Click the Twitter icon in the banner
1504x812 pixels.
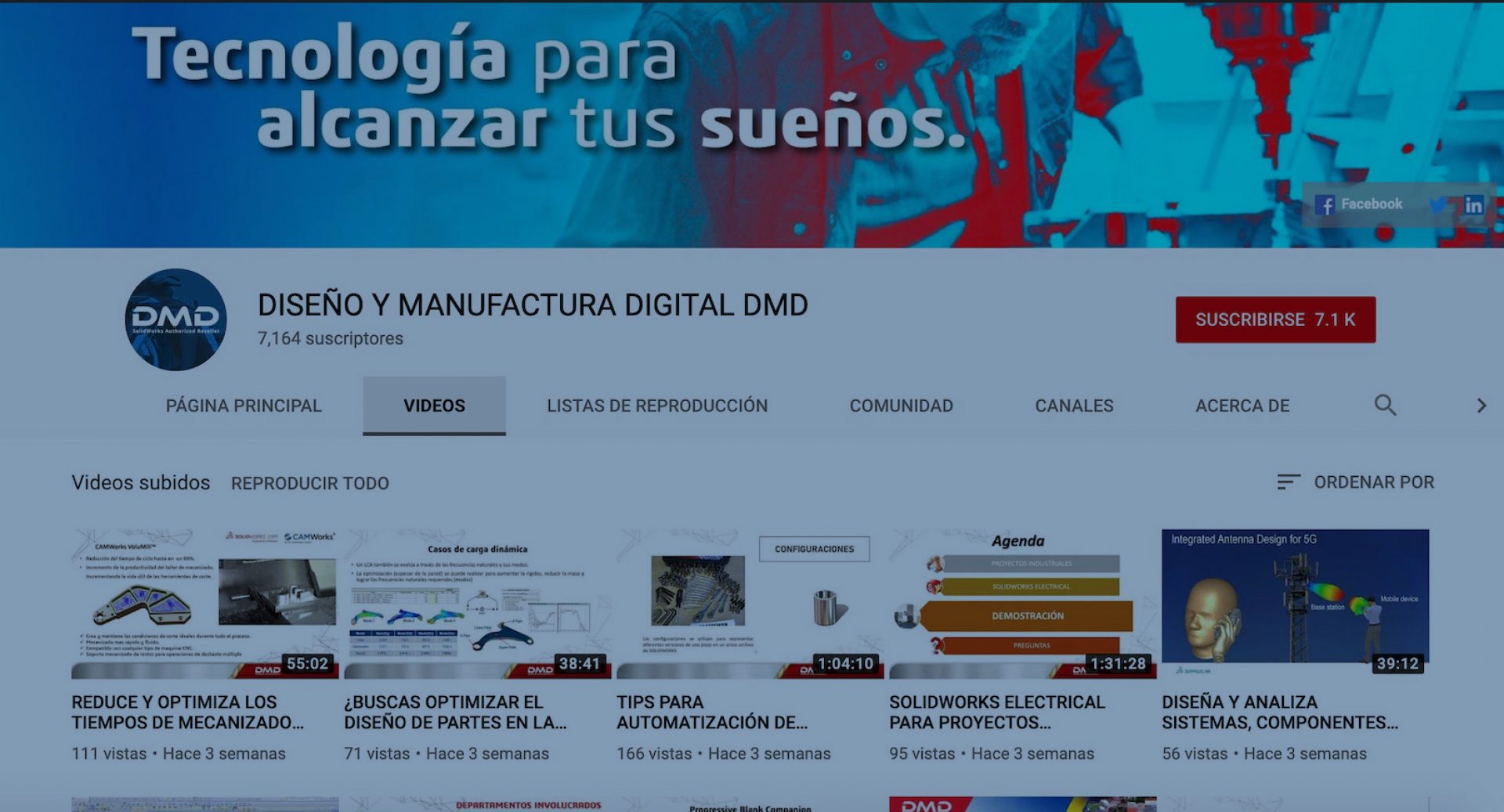pyautogui.click(x=1438, y=205)
